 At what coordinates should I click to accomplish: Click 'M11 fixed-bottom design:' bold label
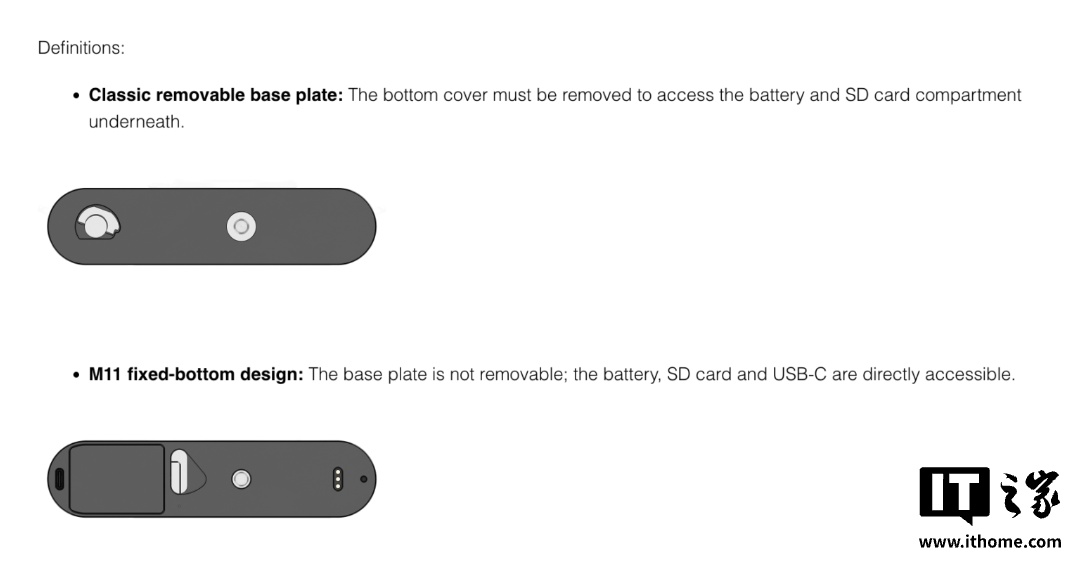point(195,375)
